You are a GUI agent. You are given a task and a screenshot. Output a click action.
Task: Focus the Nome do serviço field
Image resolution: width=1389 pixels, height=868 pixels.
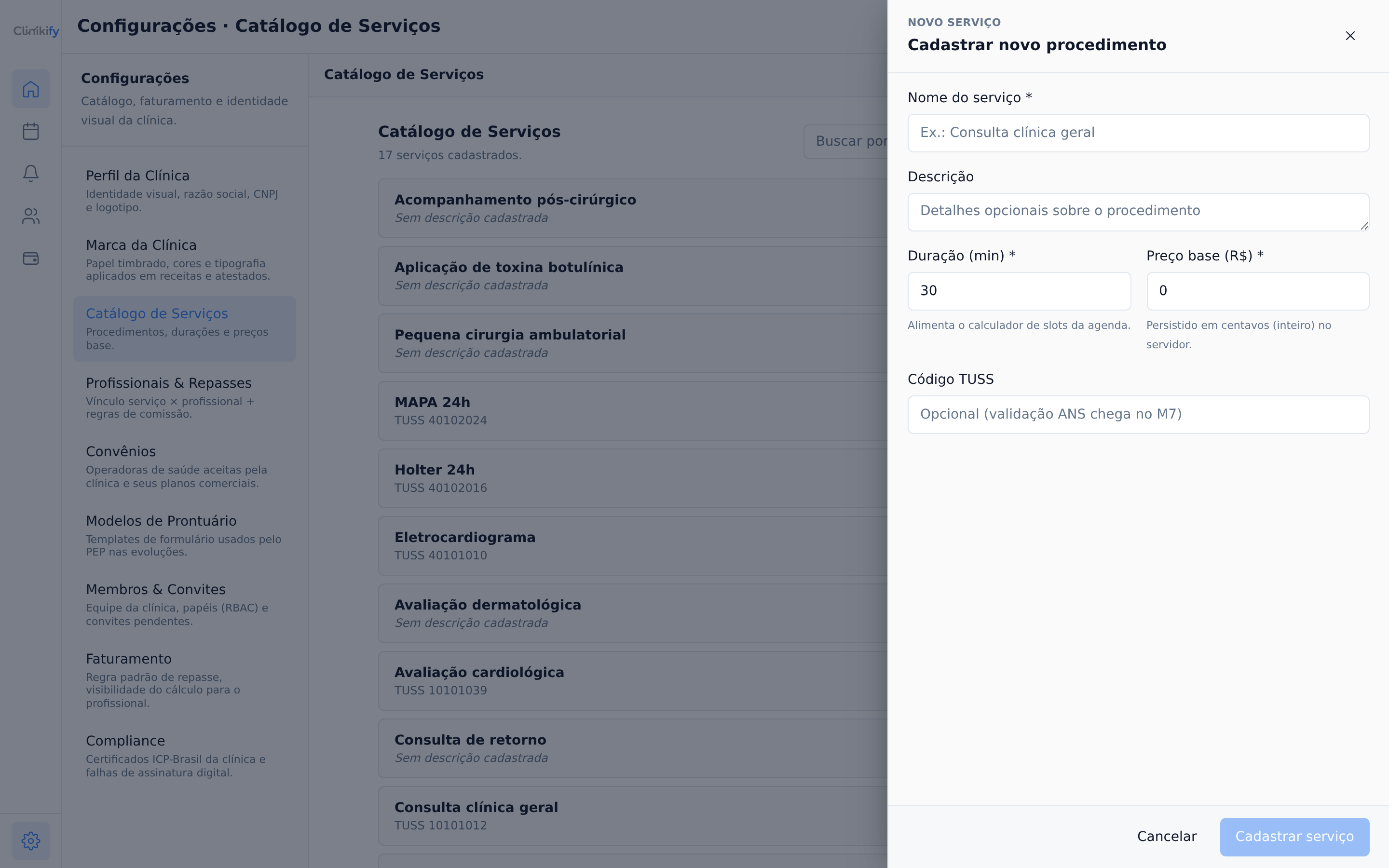pyautogui.click(x=1138, y=133)
